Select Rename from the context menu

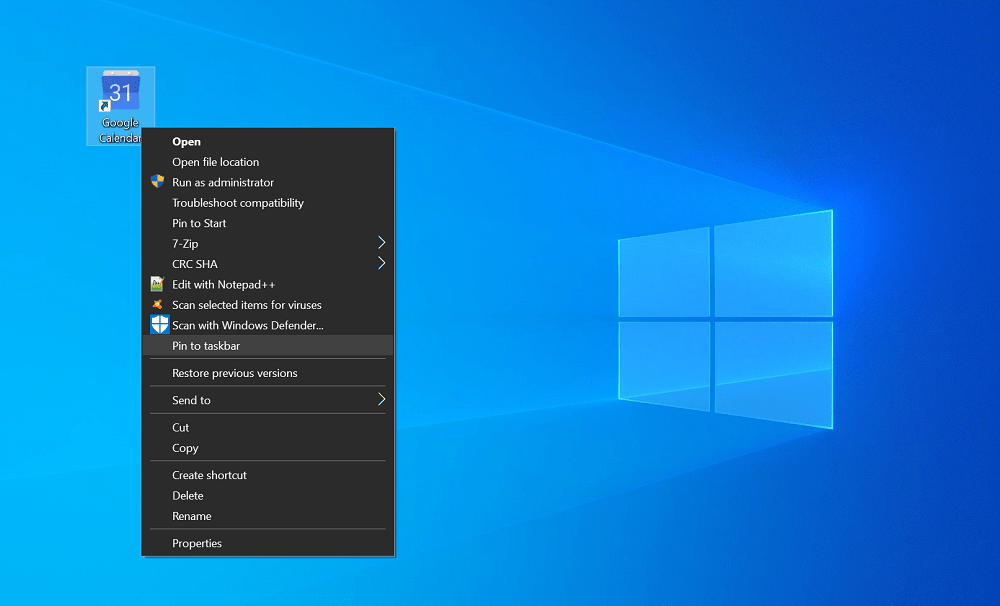268,516
